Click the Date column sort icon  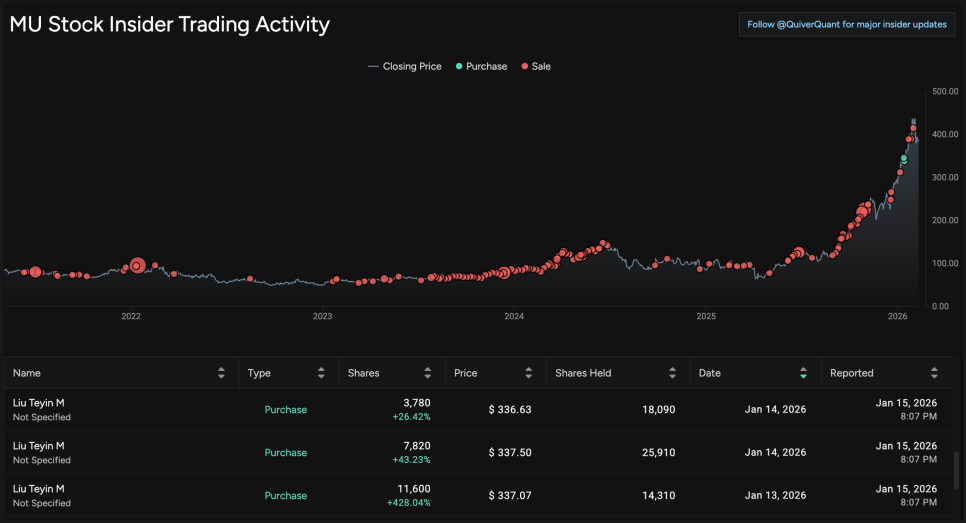coord(803,373)
